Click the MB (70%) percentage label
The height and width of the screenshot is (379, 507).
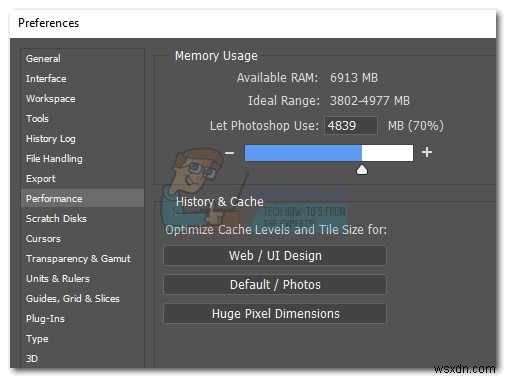pos(416,126)
